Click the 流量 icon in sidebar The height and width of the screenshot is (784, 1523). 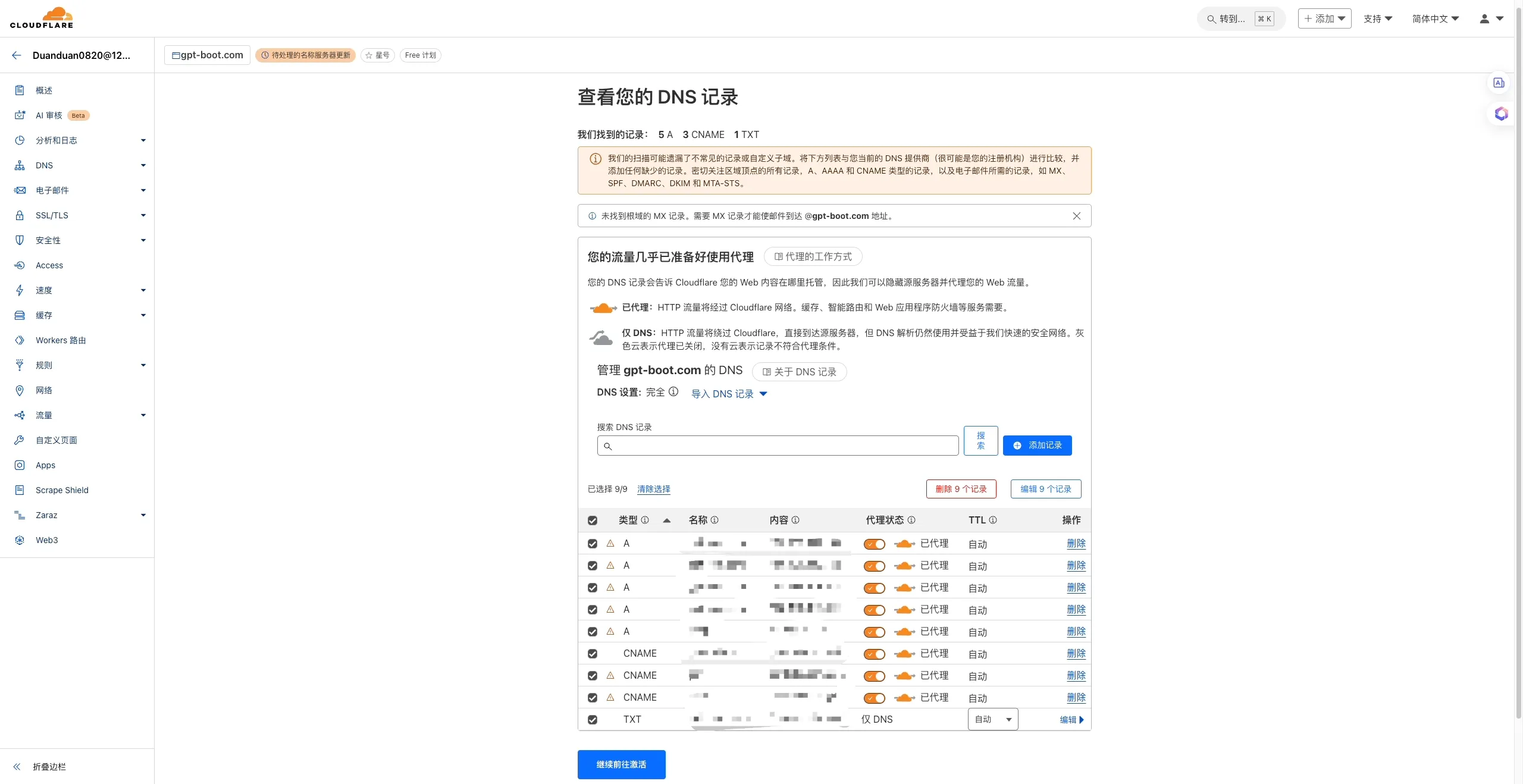point(19,414)
